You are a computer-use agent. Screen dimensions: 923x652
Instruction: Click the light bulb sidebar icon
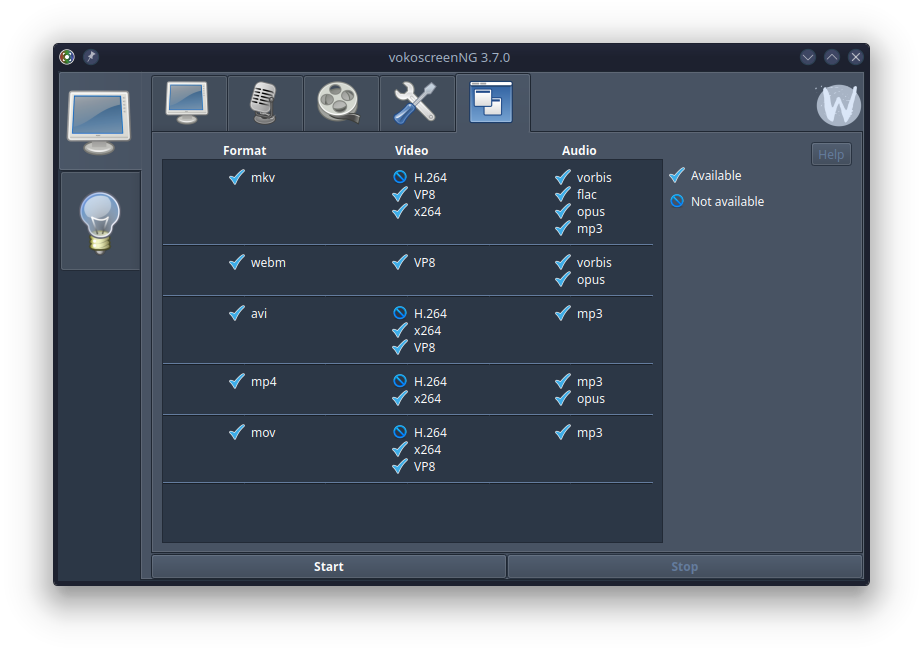[x=100, y=221]
